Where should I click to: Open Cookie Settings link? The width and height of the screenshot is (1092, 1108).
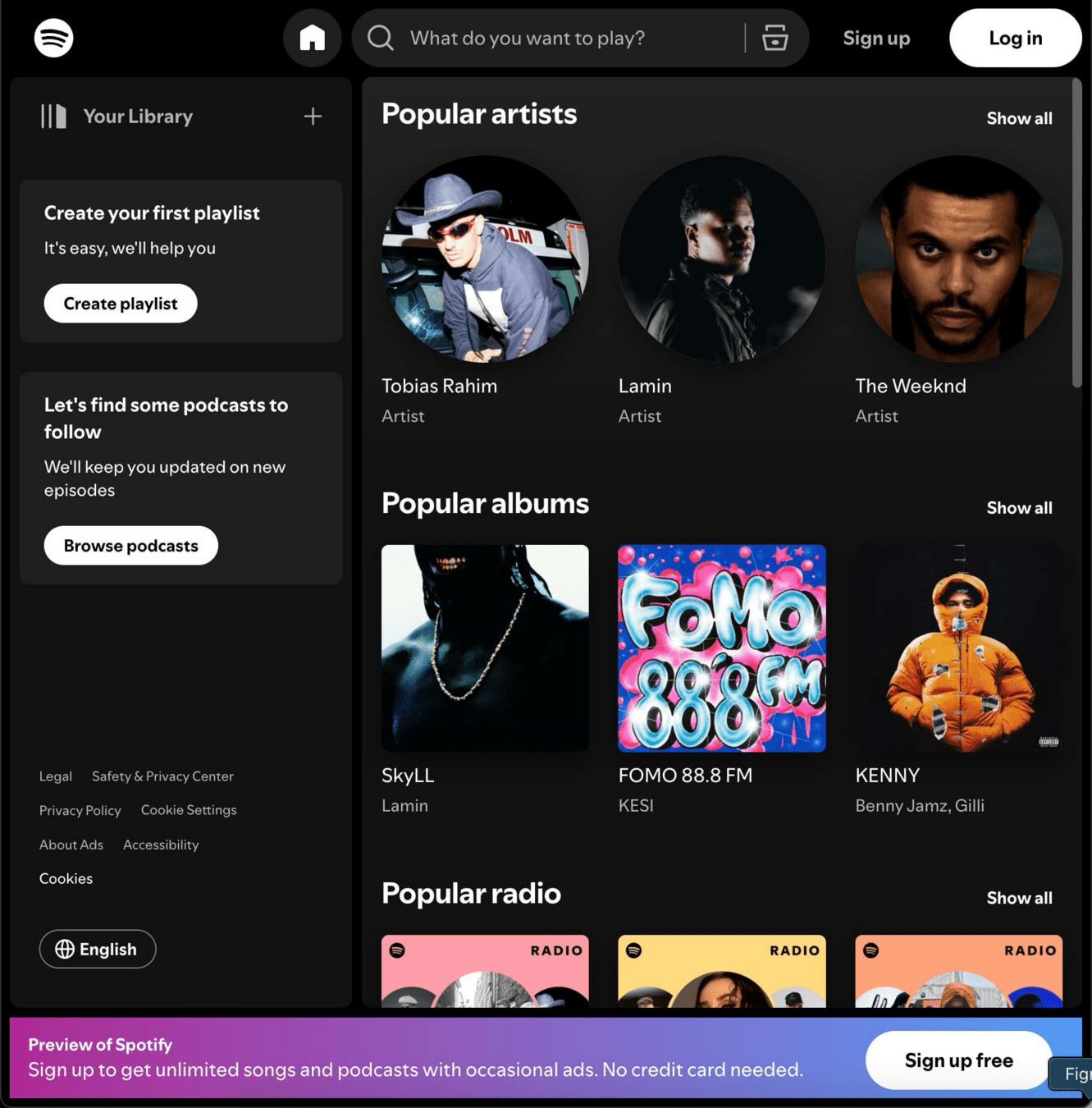(189, 810)
